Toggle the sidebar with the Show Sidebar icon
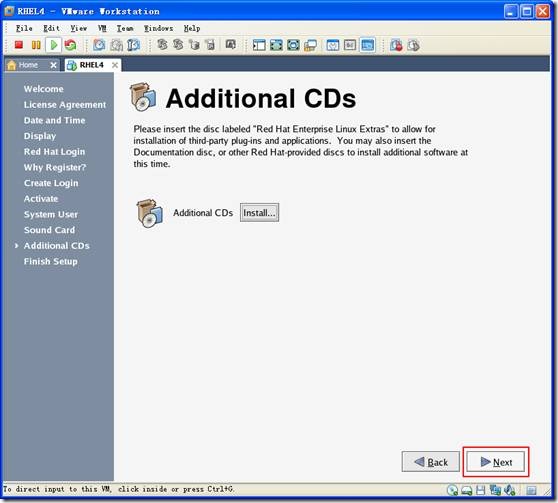Image resolution: width=558 pixels, height=503 pixels. tap(259, 45)
